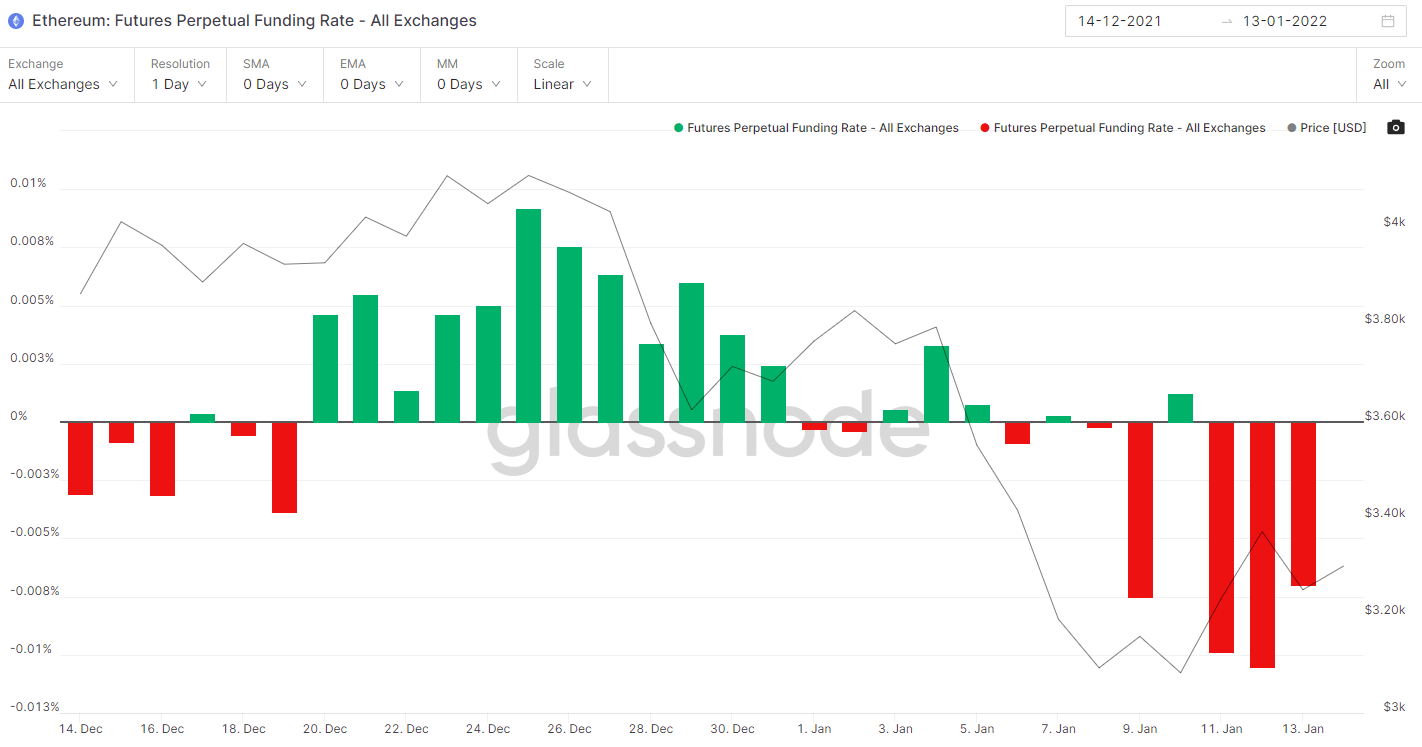The width and height of the screenshot is (1422, 747).
Task: Click the lowest red bar on 12 Jan
Action: coord(1262,545)
